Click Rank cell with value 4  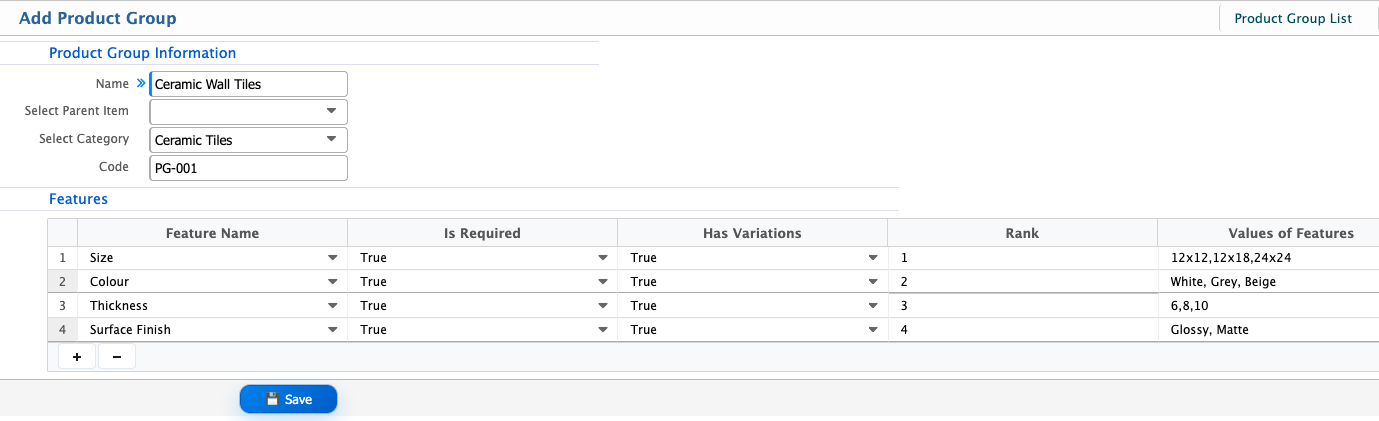[x=1022, y=330]
